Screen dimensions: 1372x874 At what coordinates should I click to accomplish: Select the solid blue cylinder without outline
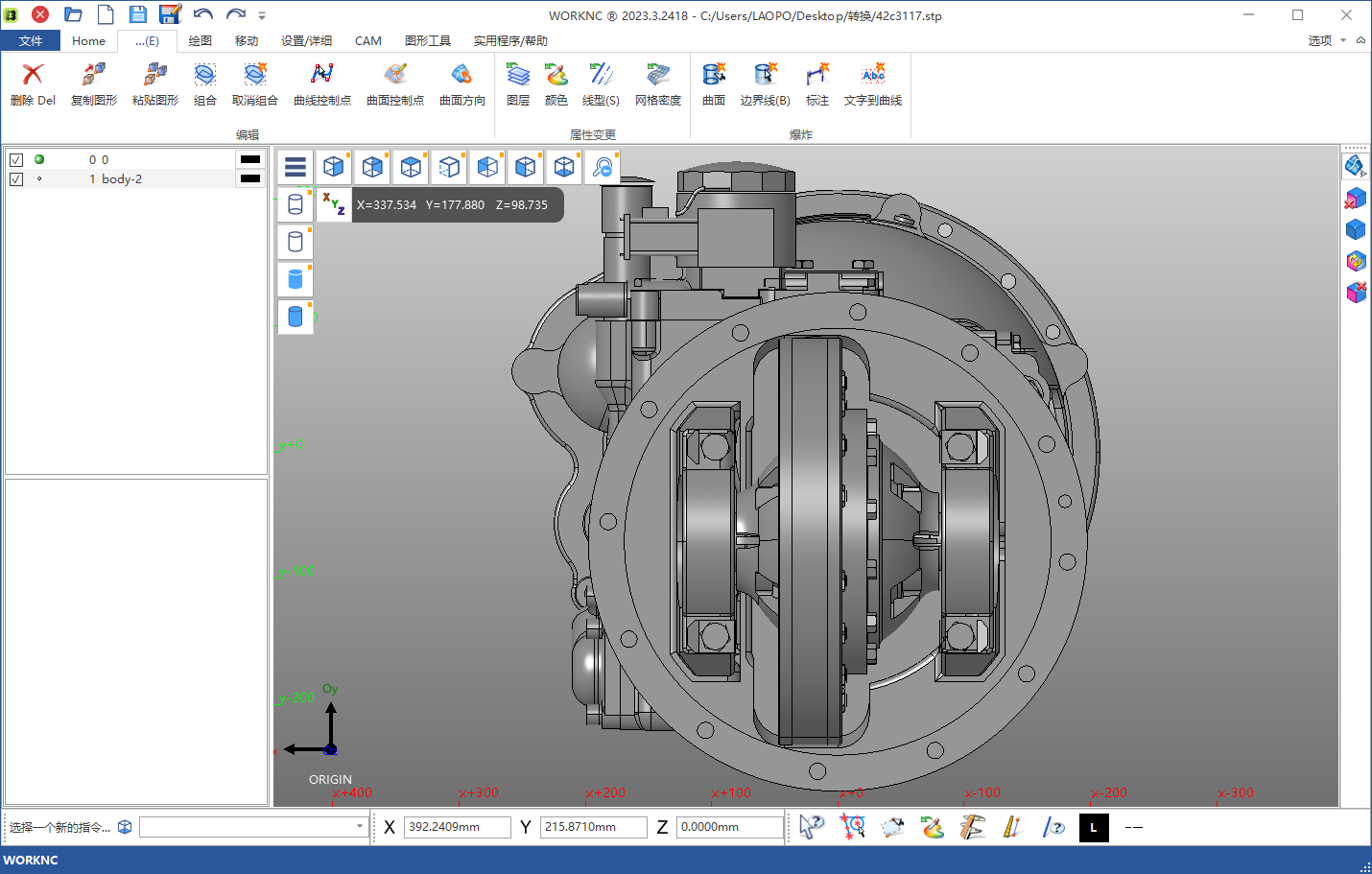point(296,279)
